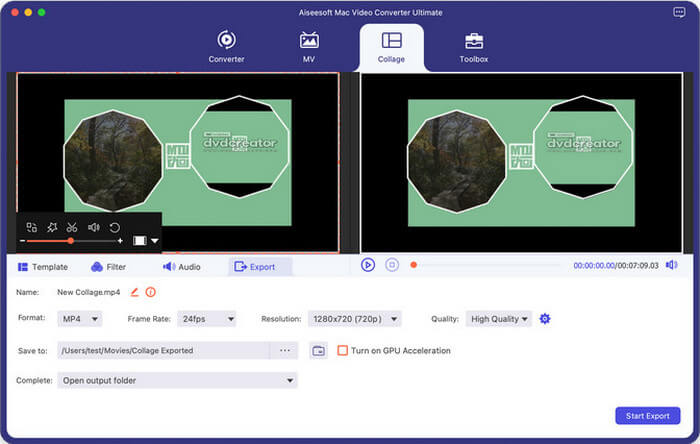Viewport: 700px width, 444px height.
Task: Open the High Quality dropdown
Action: pos(499,319)
